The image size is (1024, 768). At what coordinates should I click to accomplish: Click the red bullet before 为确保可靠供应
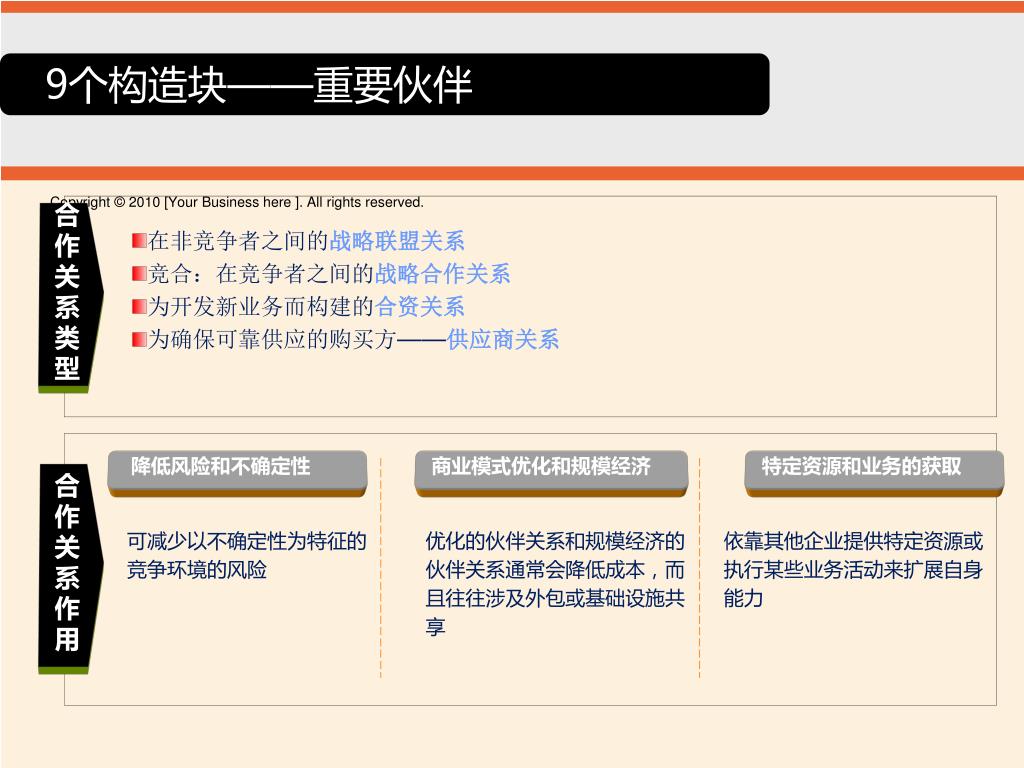coord(139,340)
